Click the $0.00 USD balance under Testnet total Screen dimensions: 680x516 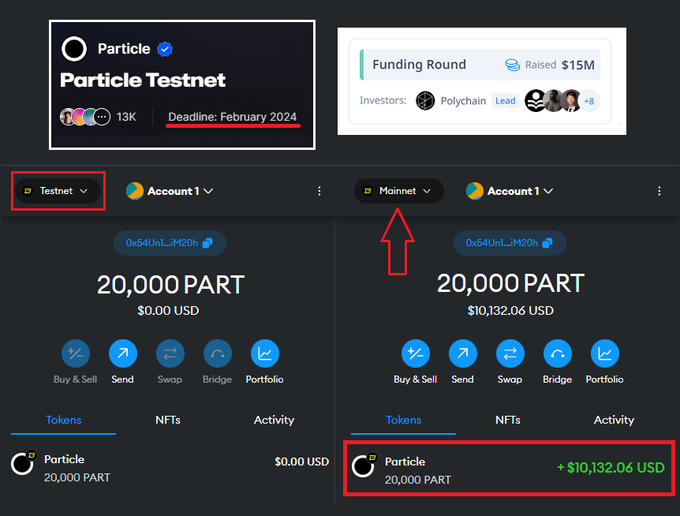(168, 310)
